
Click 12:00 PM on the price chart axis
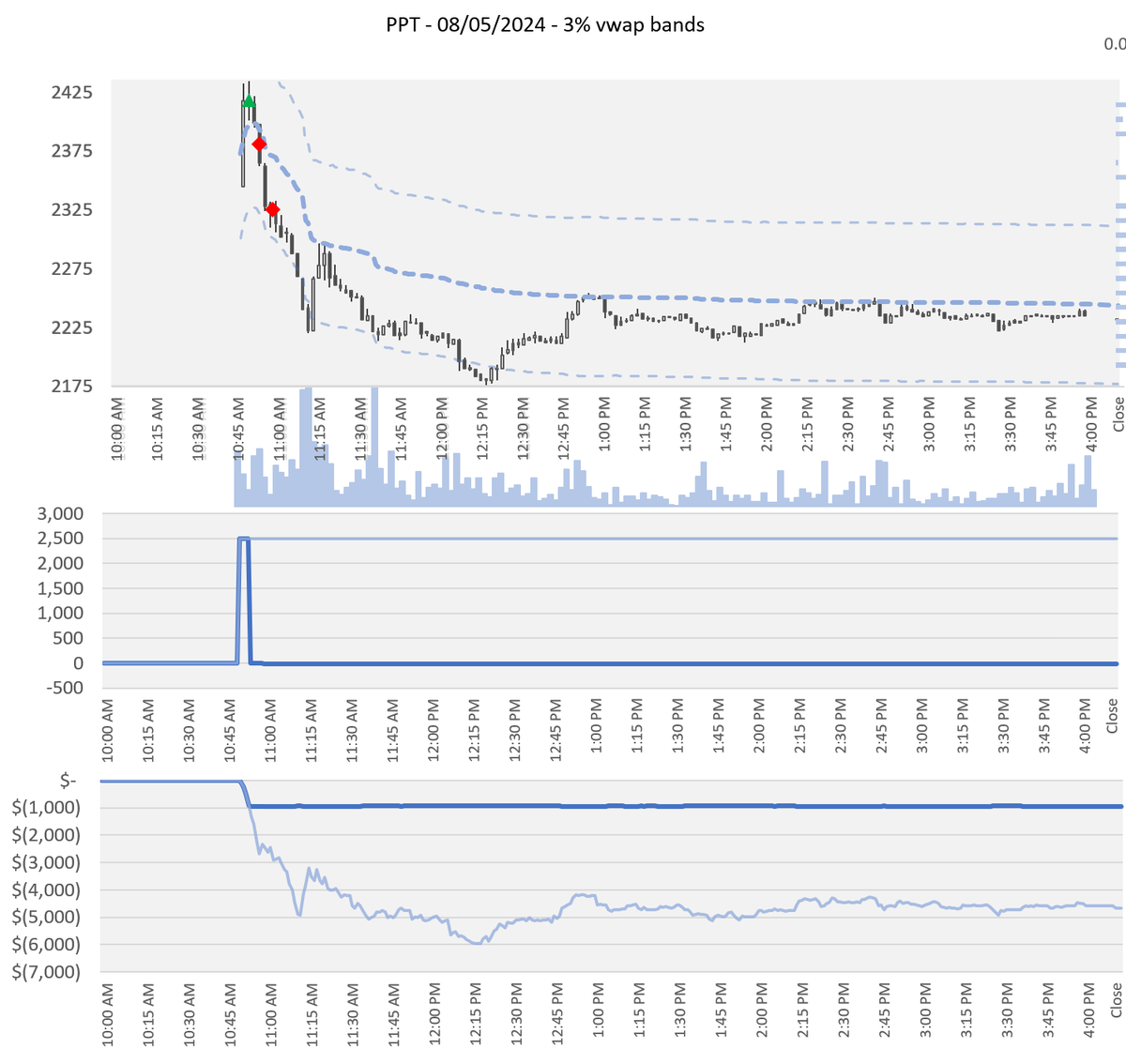pyautogui.click(x=442, y=429)
